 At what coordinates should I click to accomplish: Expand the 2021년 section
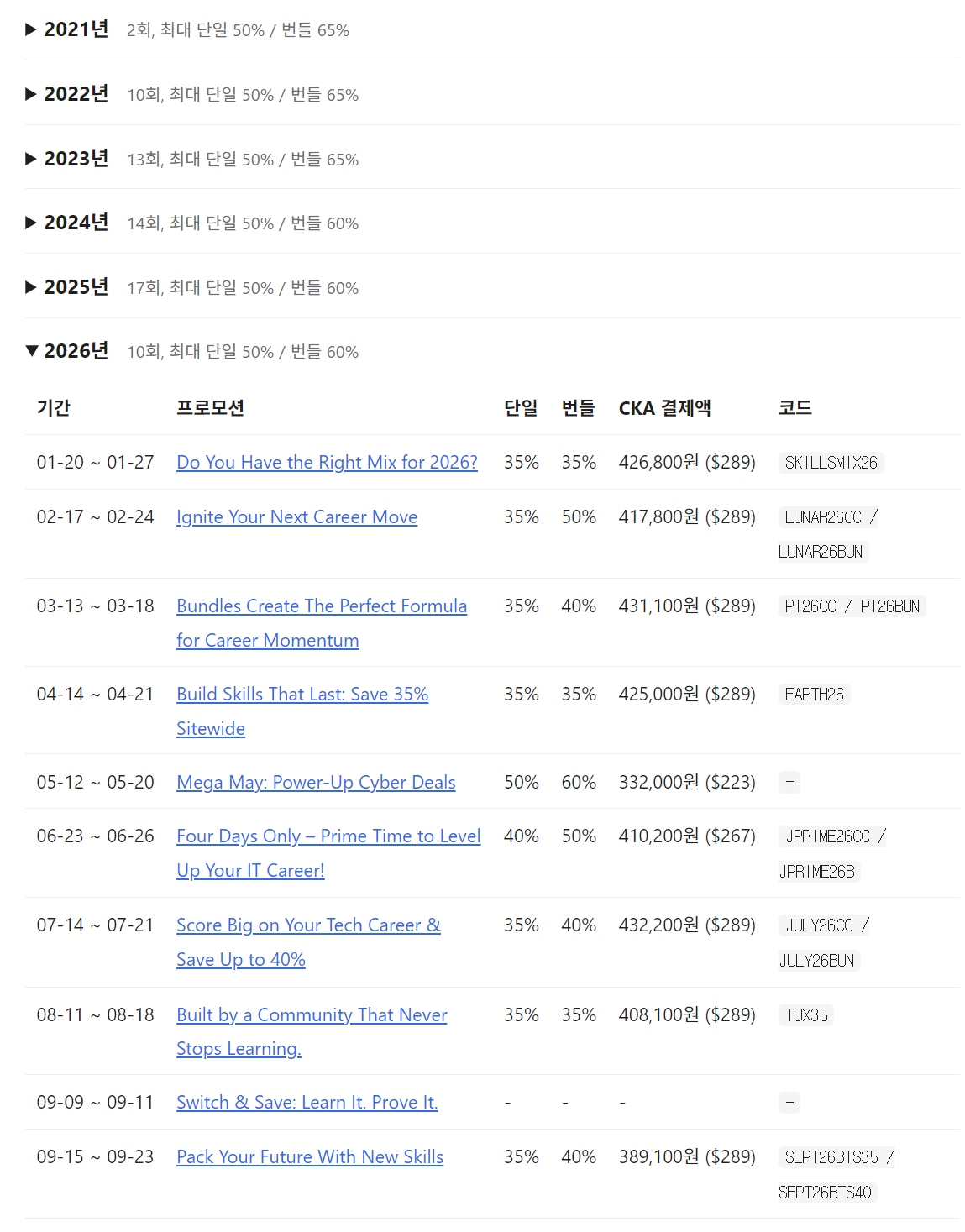coord(67,29)
